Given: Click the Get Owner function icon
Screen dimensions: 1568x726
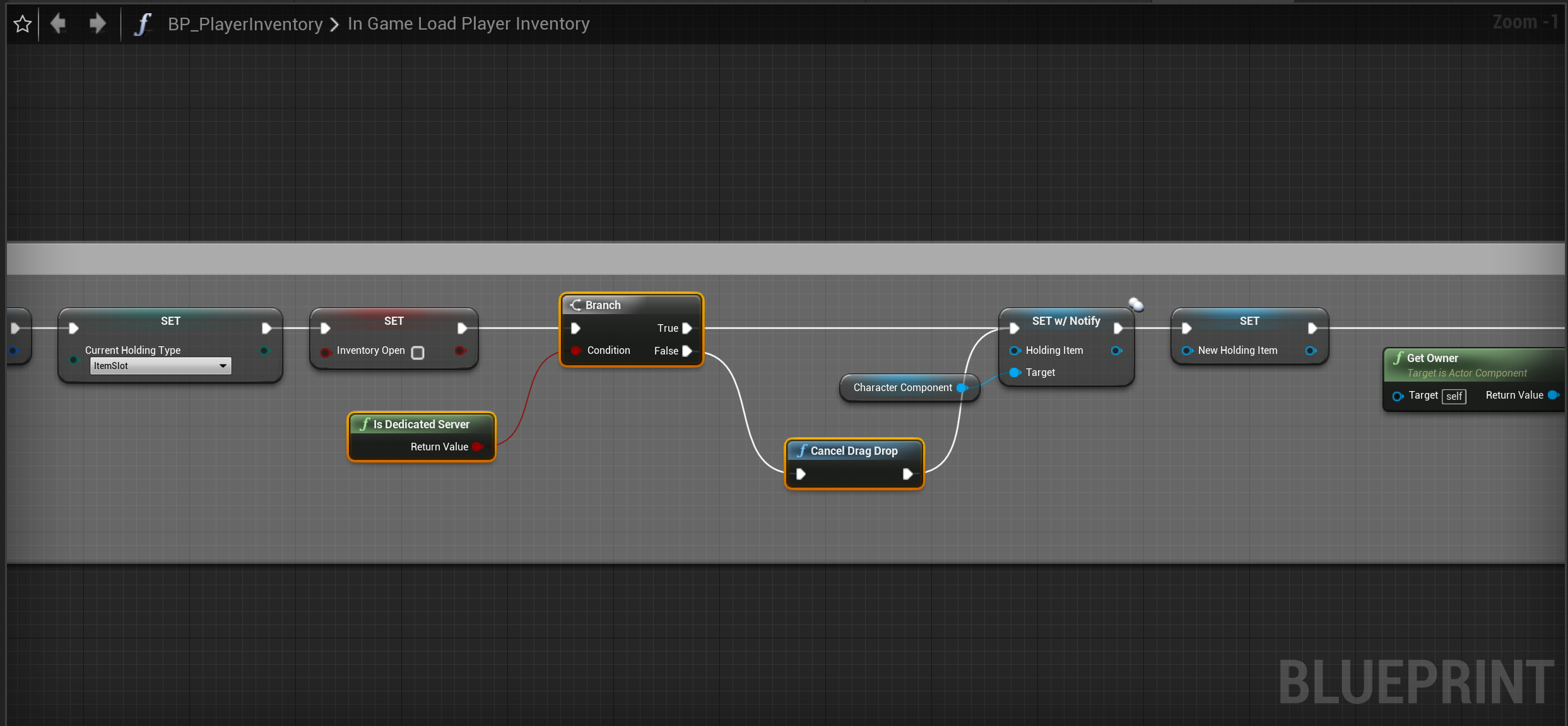Looking at the screenshot, I should pyautogui.click(x=1398, y=358).
